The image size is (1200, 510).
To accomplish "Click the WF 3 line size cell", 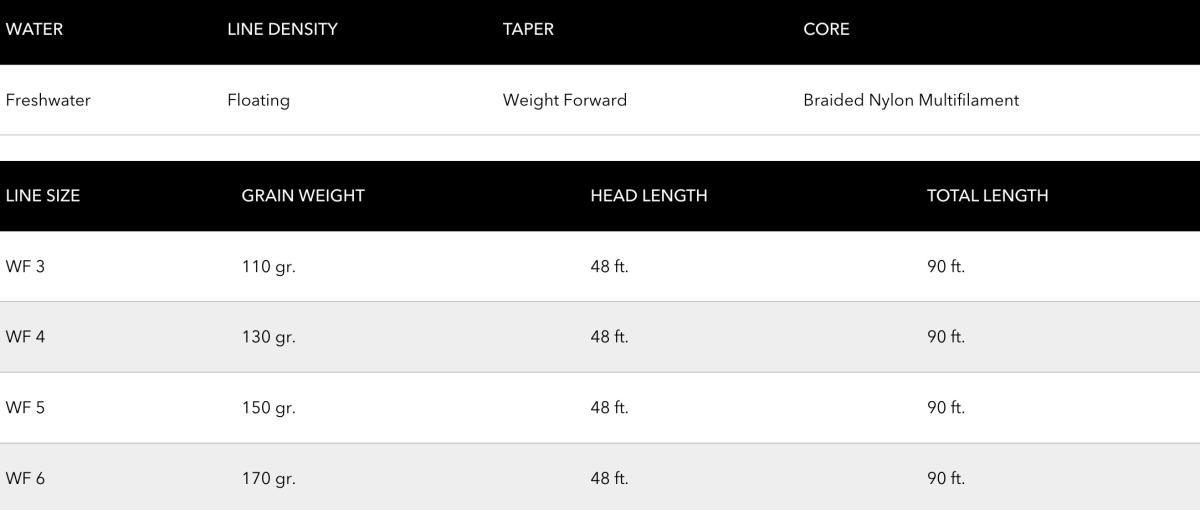I will click(25, 267).
